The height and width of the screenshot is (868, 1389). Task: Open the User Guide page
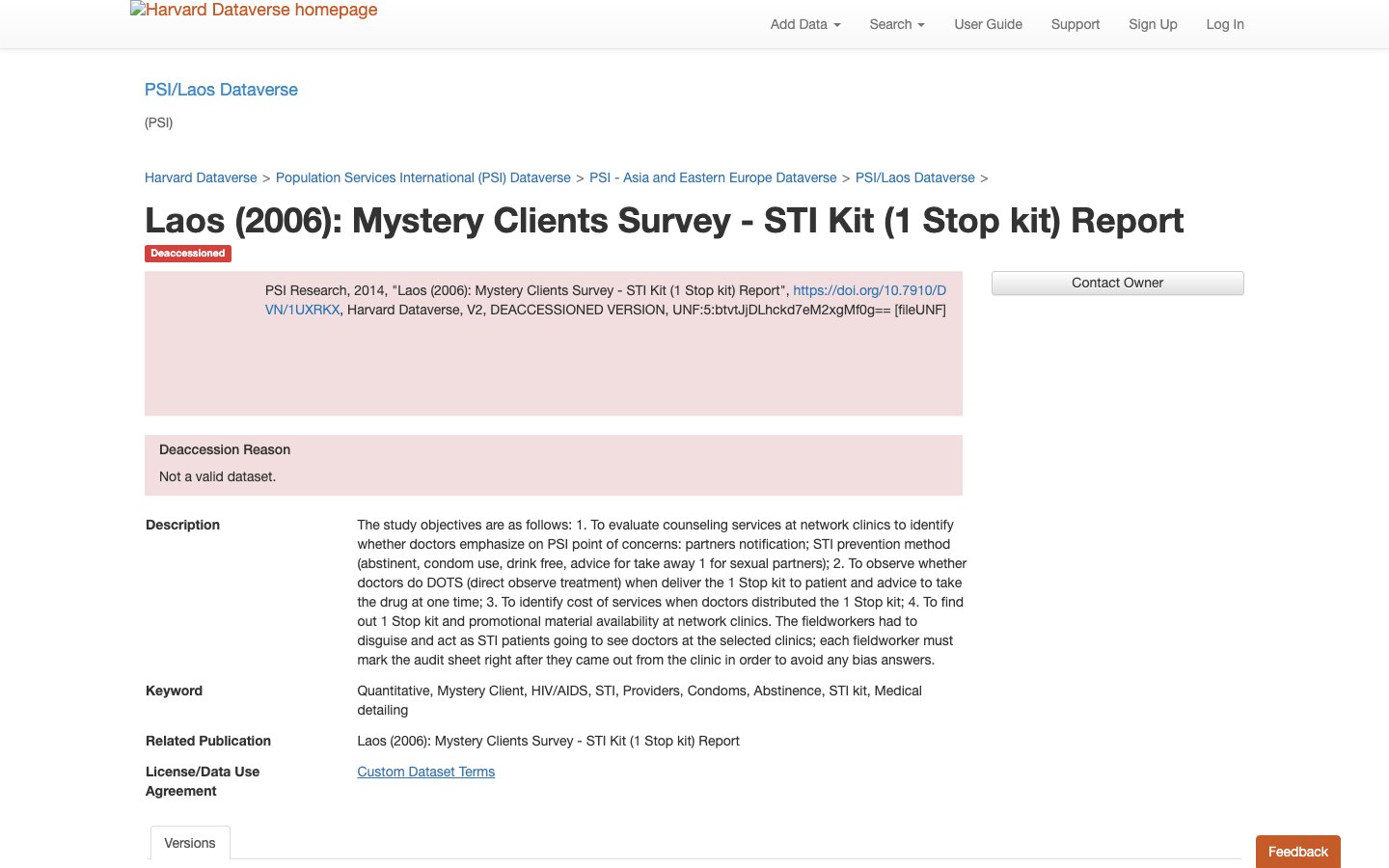click(988, 24)
